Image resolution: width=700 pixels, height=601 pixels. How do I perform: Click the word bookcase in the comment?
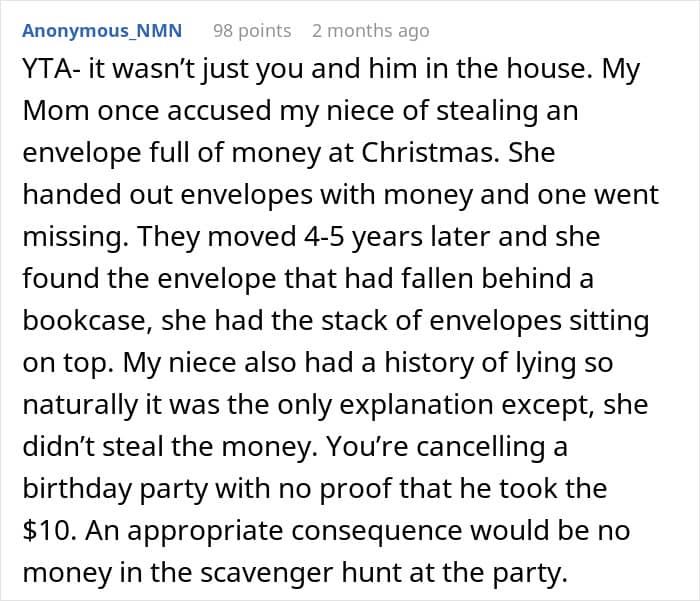pyautogui.click(x=80, y=322)
